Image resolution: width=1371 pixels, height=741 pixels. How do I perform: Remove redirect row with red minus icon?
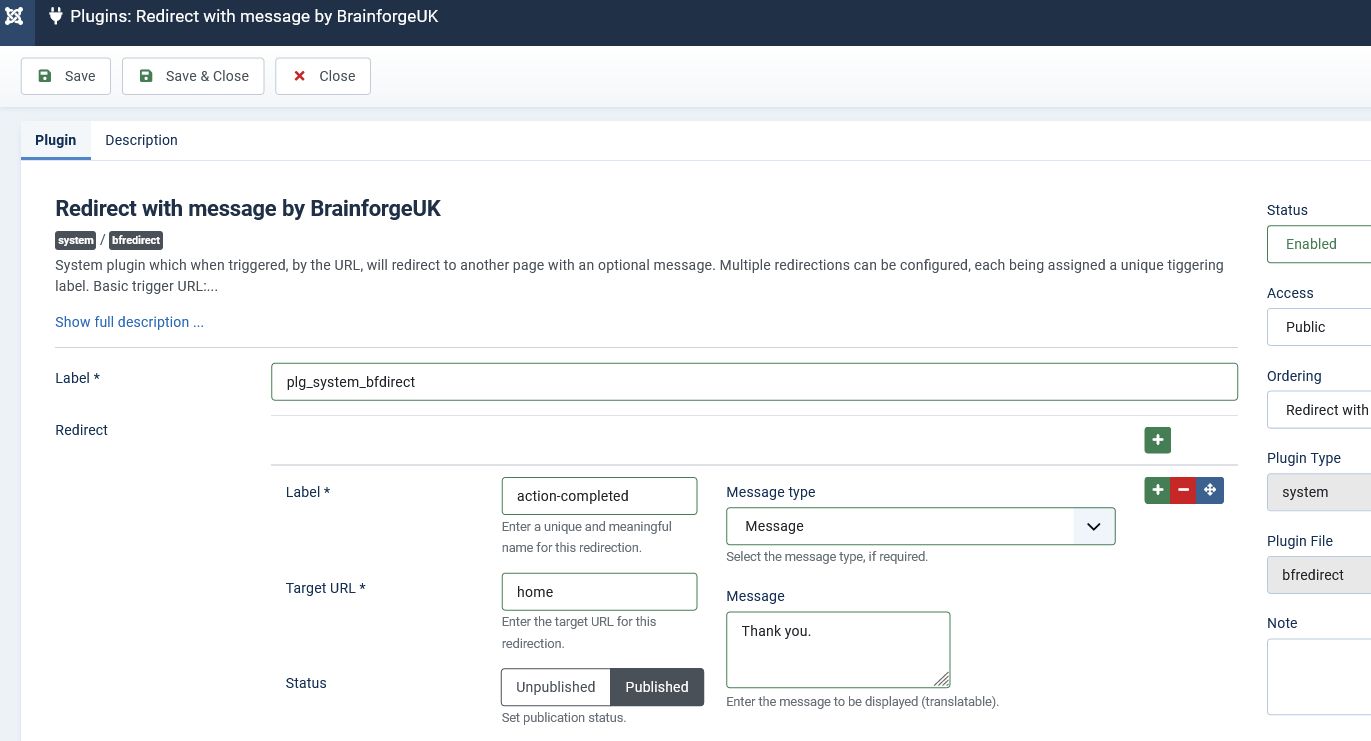(1184, 490)
